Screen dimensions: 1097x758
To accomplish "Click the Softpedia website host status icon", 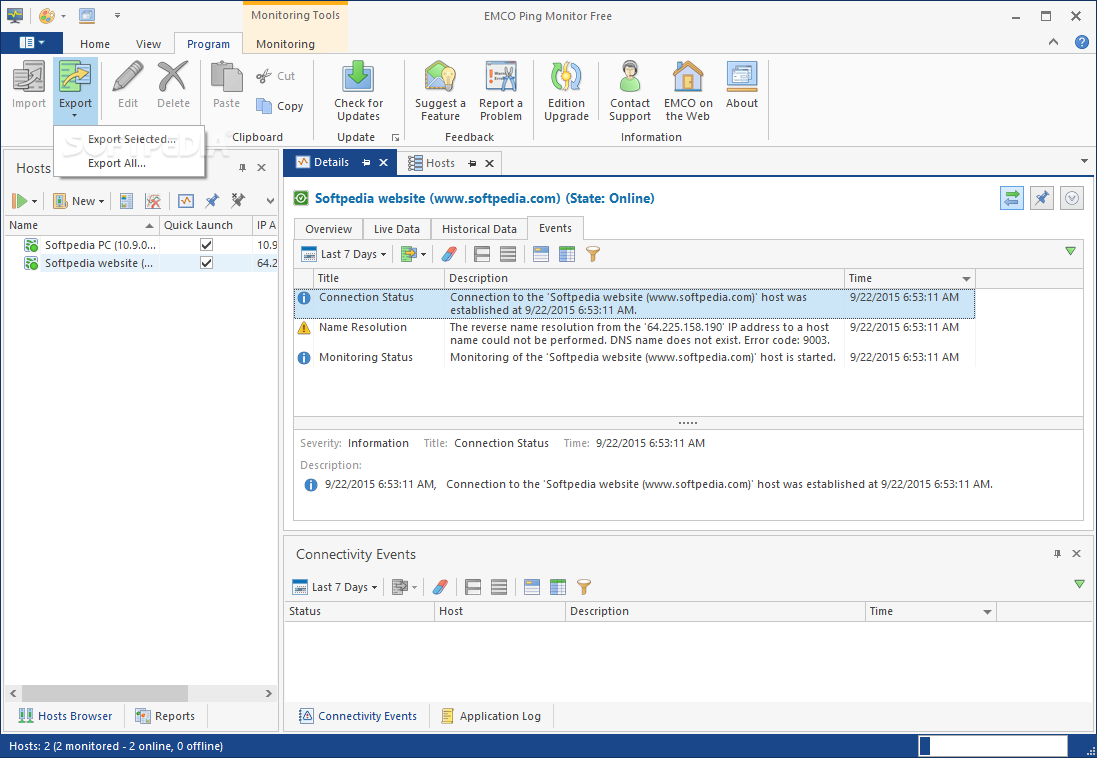I will coord(31,263).
